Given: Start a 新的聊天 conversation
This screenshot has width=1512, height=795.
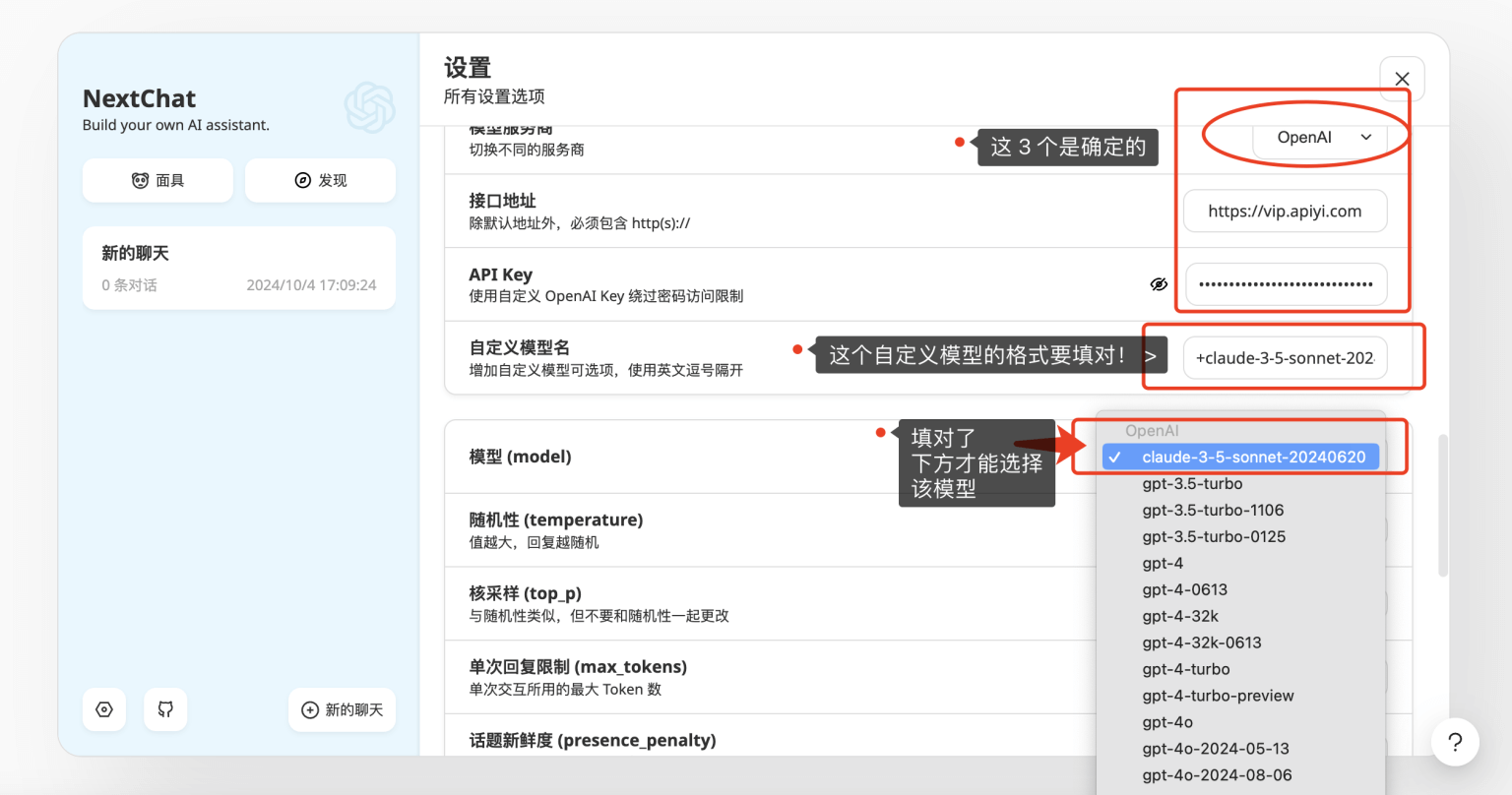Looking at the screenshot, I should pos(342,709).
